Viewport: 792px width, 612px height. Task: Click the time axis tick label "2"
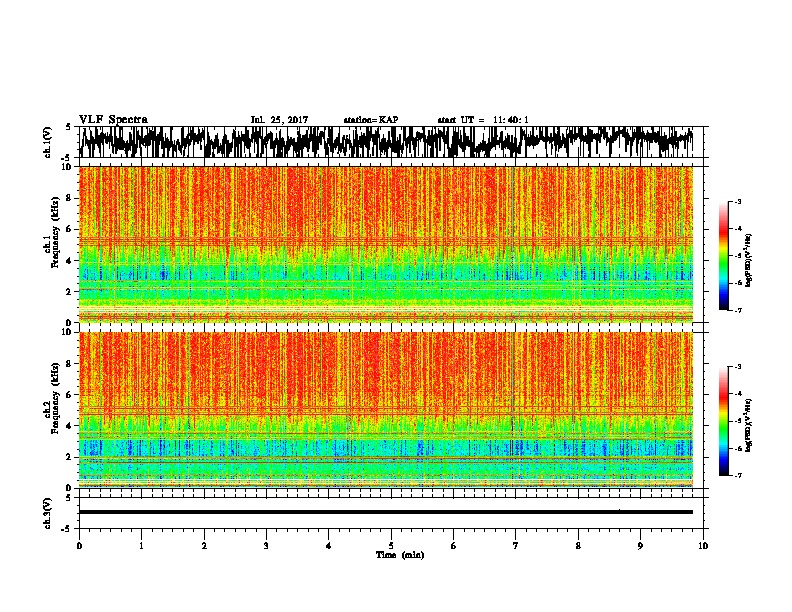pos(204,546)
